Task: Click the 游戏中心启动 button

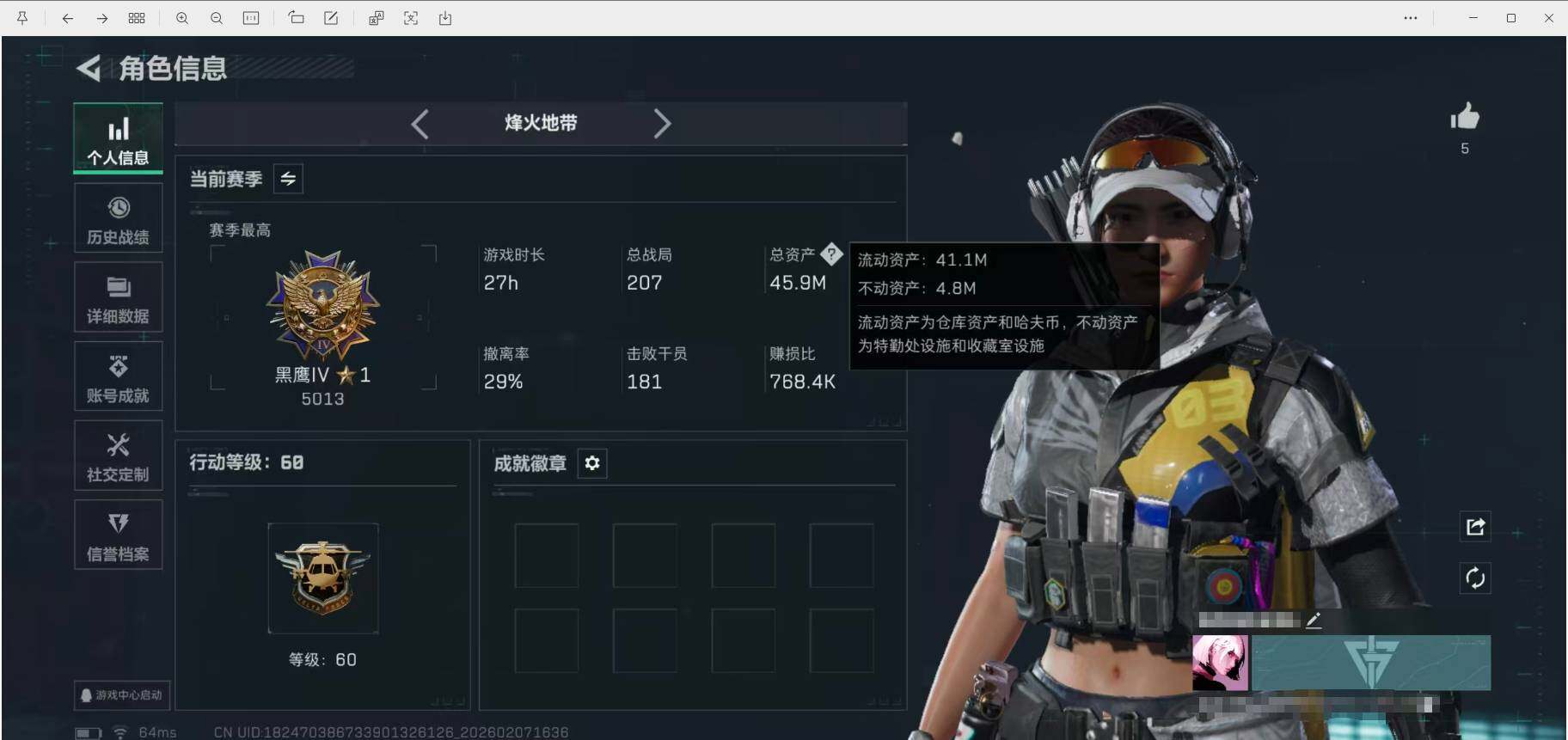Action: tap(122, 694)
